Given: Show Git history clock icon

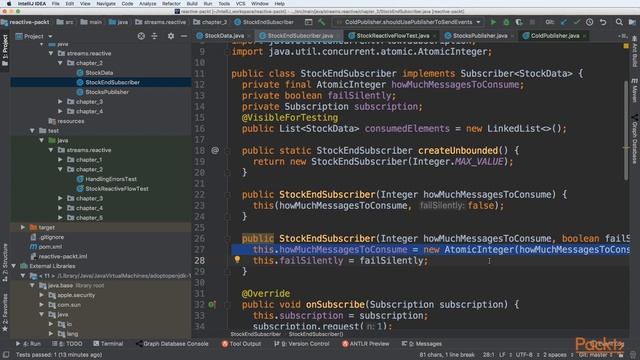Looking at the screenshot, I should pyautogui.click(x=589, y=22).
